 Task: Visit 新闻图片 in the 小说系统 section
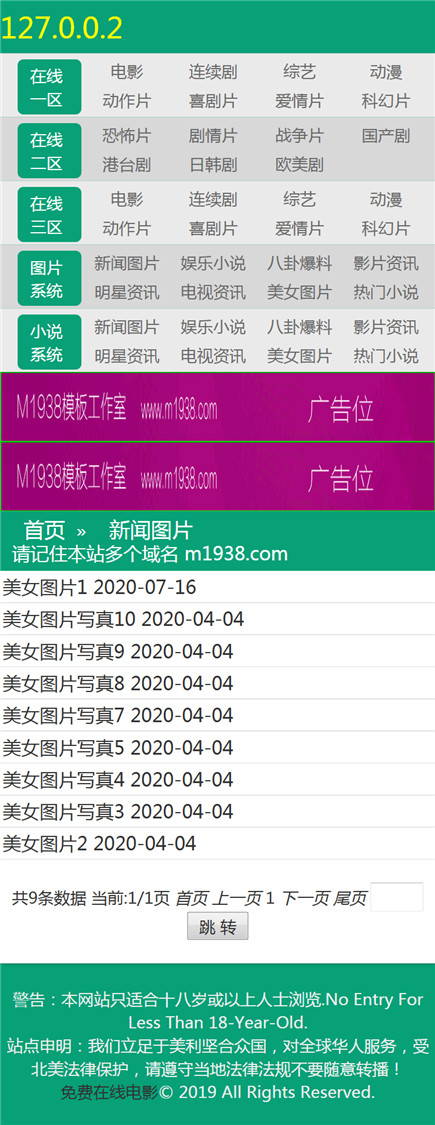pos(127,328)
